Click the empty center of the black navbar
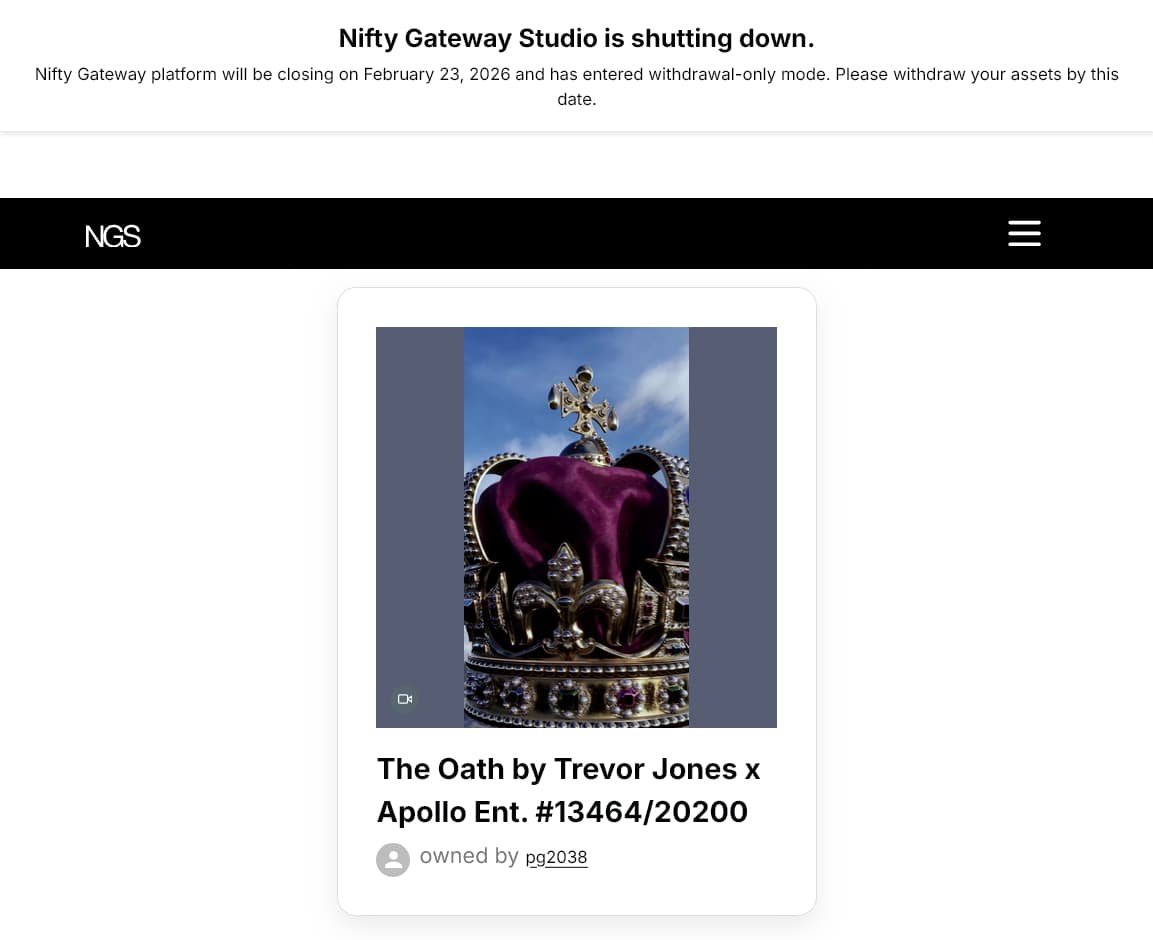1153x940 pixels. point(576,234)
